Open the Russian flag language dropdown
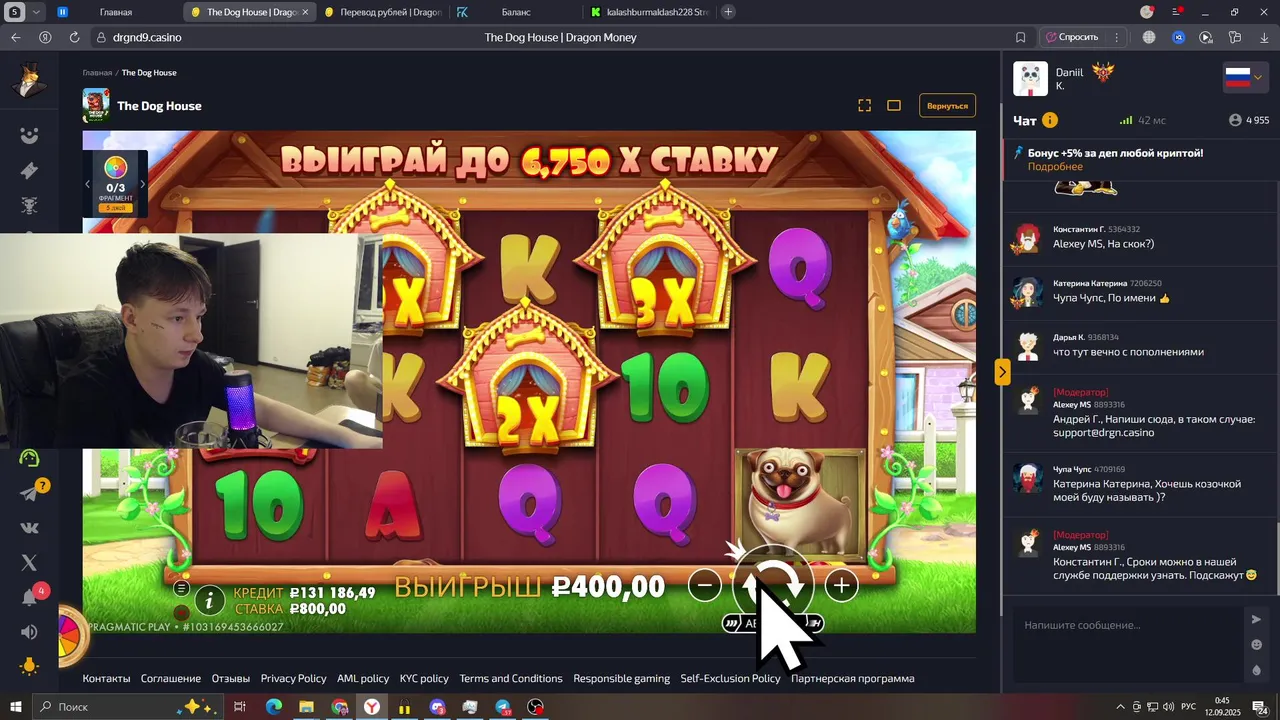1280x720 pixels. coord(1245,77)
